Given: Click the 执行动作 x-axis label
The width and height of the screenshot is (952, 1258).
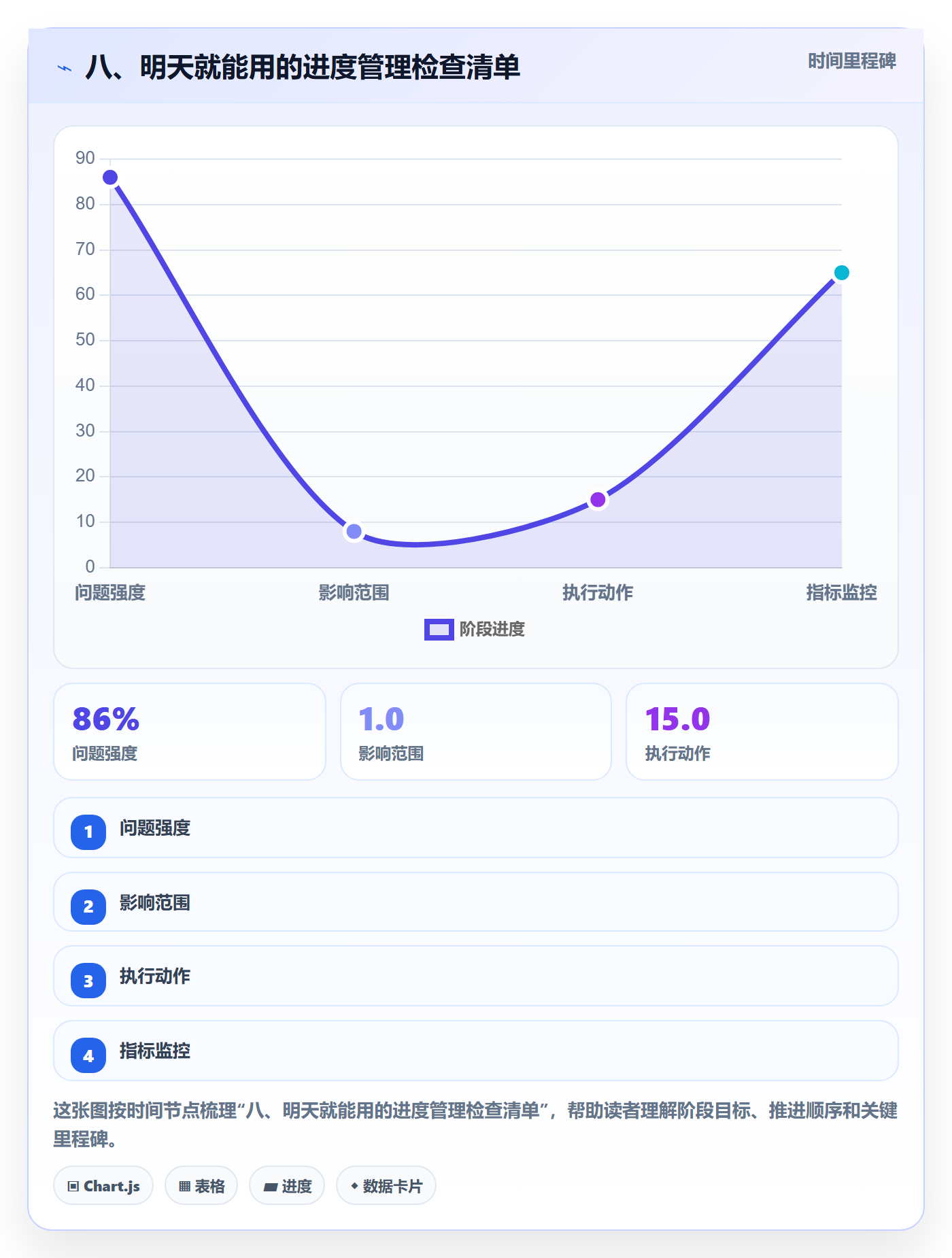Looking at the screenshot, I should 598,593.
